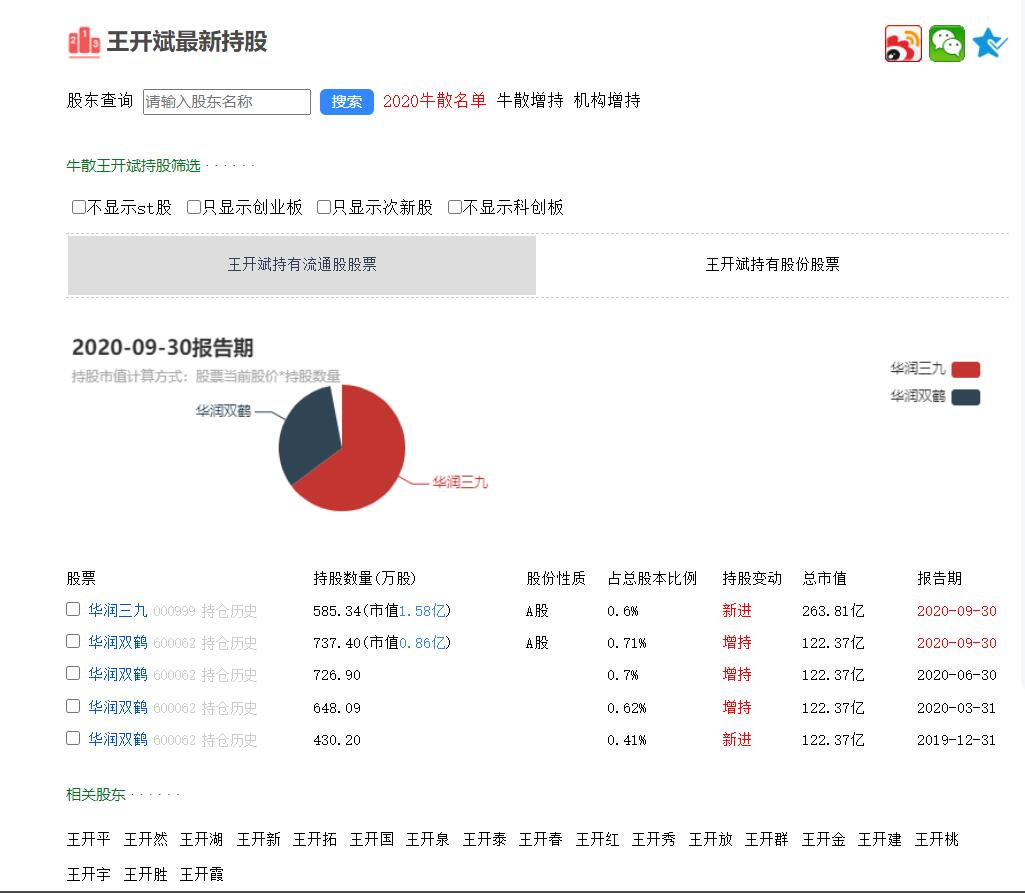
Task: Open the 华润三九 stock link
Action: click(x=118, y=611)
